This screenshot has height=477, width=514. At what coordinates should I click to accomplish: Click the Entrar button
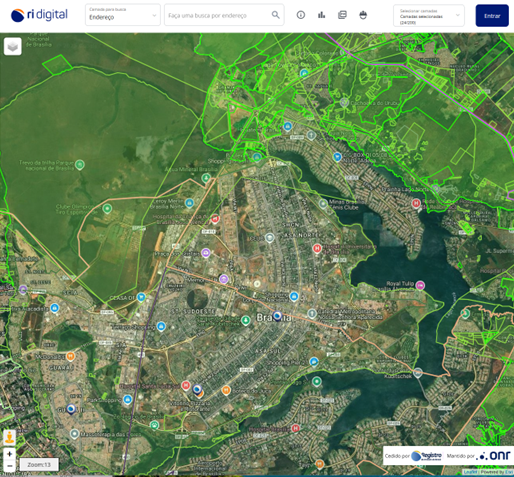click(492, 16)
